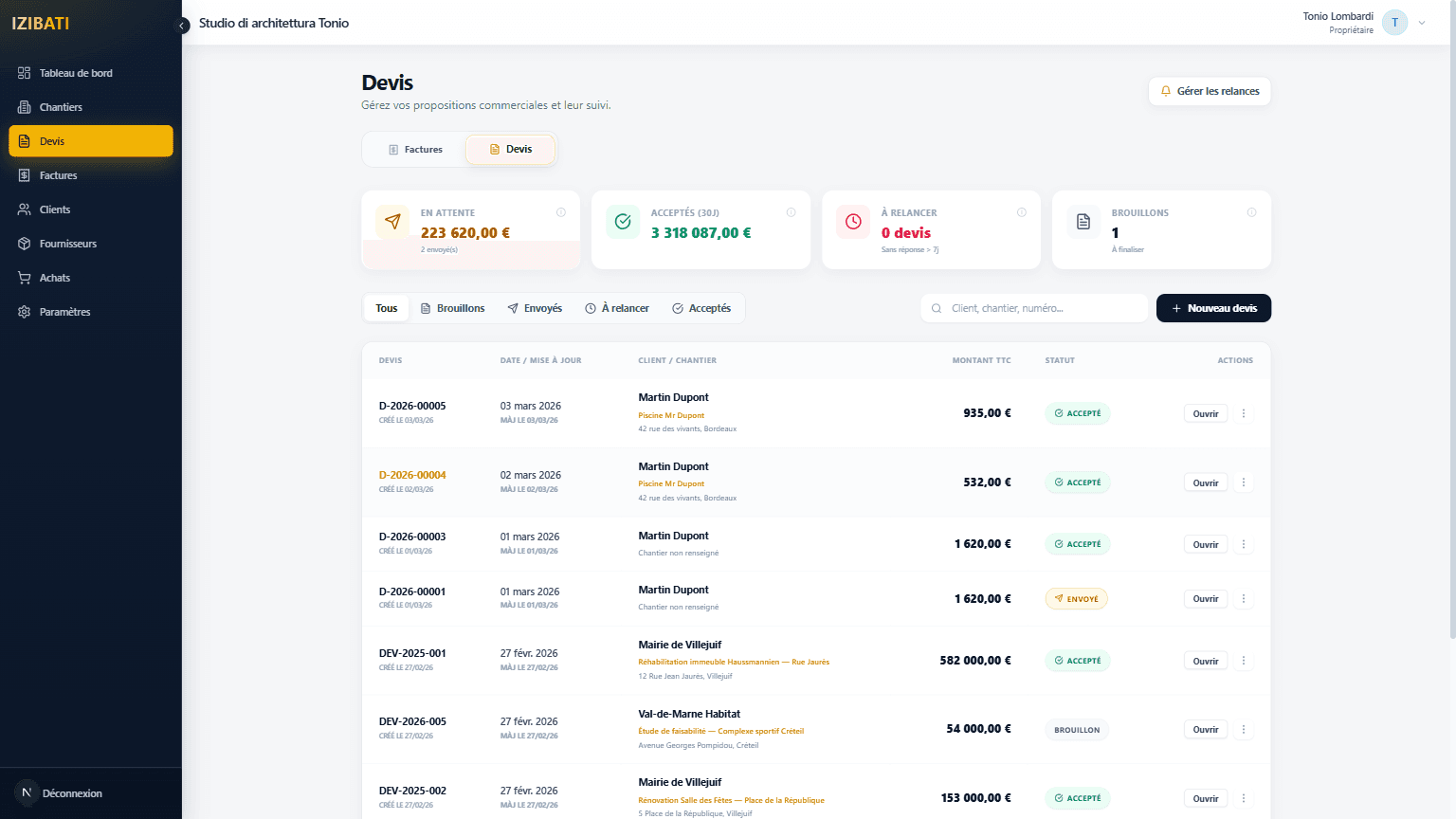Open more actions menu for D-2026-00005
Viewport: 1456px width, 819px height.
pyautogui.click(x=1244, y=413)
